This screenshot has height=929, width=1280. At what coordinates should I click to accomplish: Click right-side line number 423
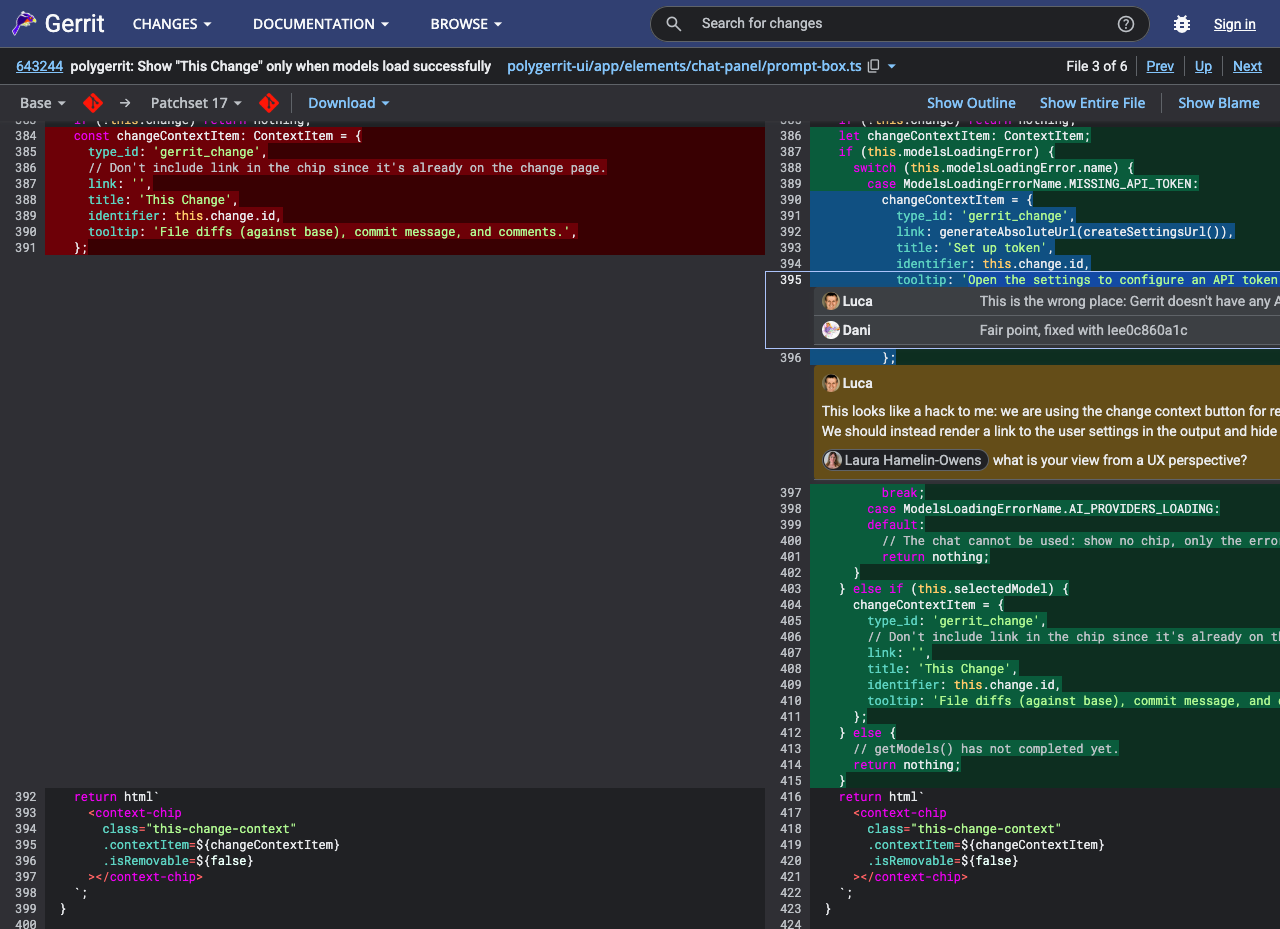click(x=790, y=909)
